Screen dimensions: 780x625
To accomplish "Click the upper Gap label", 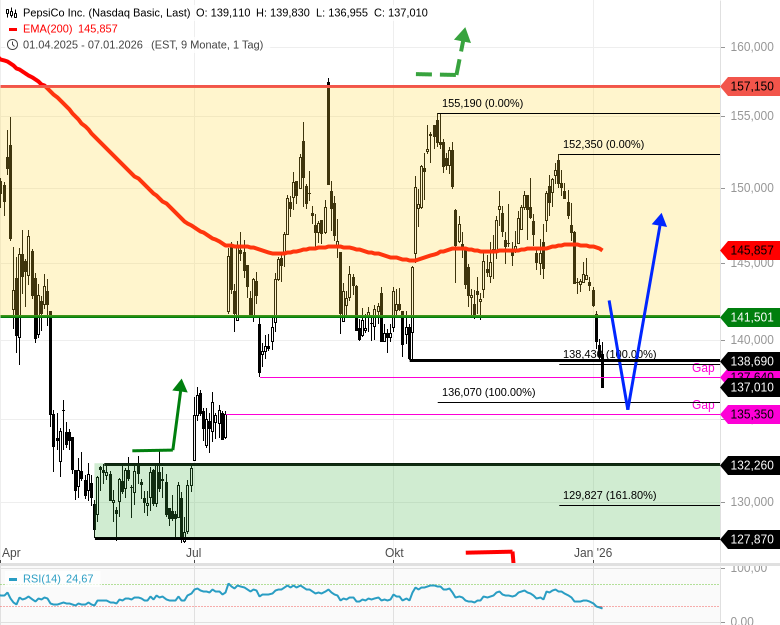I will (x=703, y=368).
